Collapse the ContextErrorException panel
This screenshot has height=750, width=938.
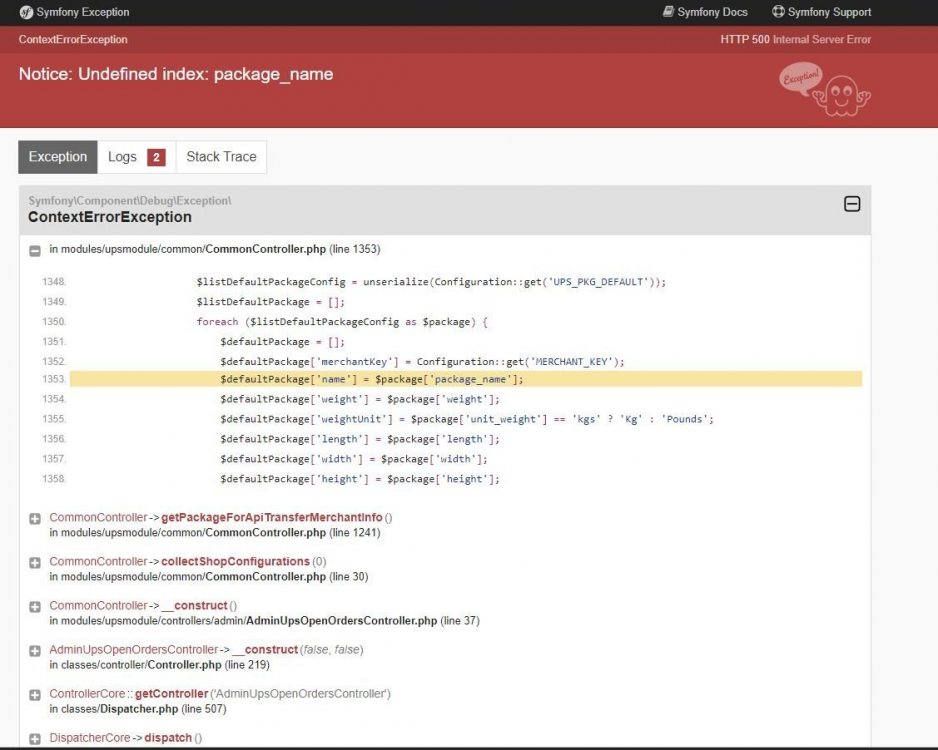(852, 204)
